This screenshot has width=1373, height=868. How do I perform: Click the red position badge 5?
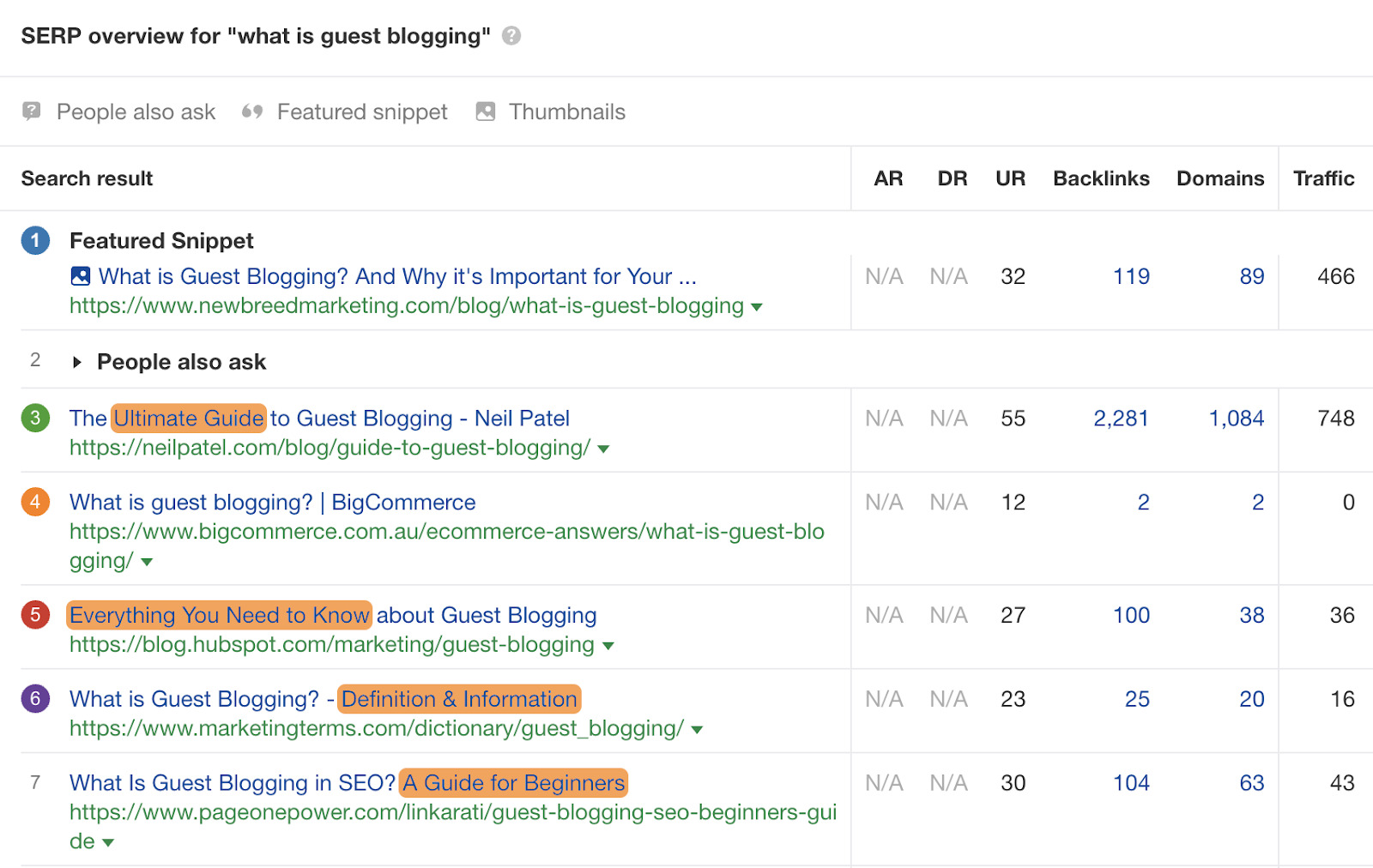click(x=35, y=615)
